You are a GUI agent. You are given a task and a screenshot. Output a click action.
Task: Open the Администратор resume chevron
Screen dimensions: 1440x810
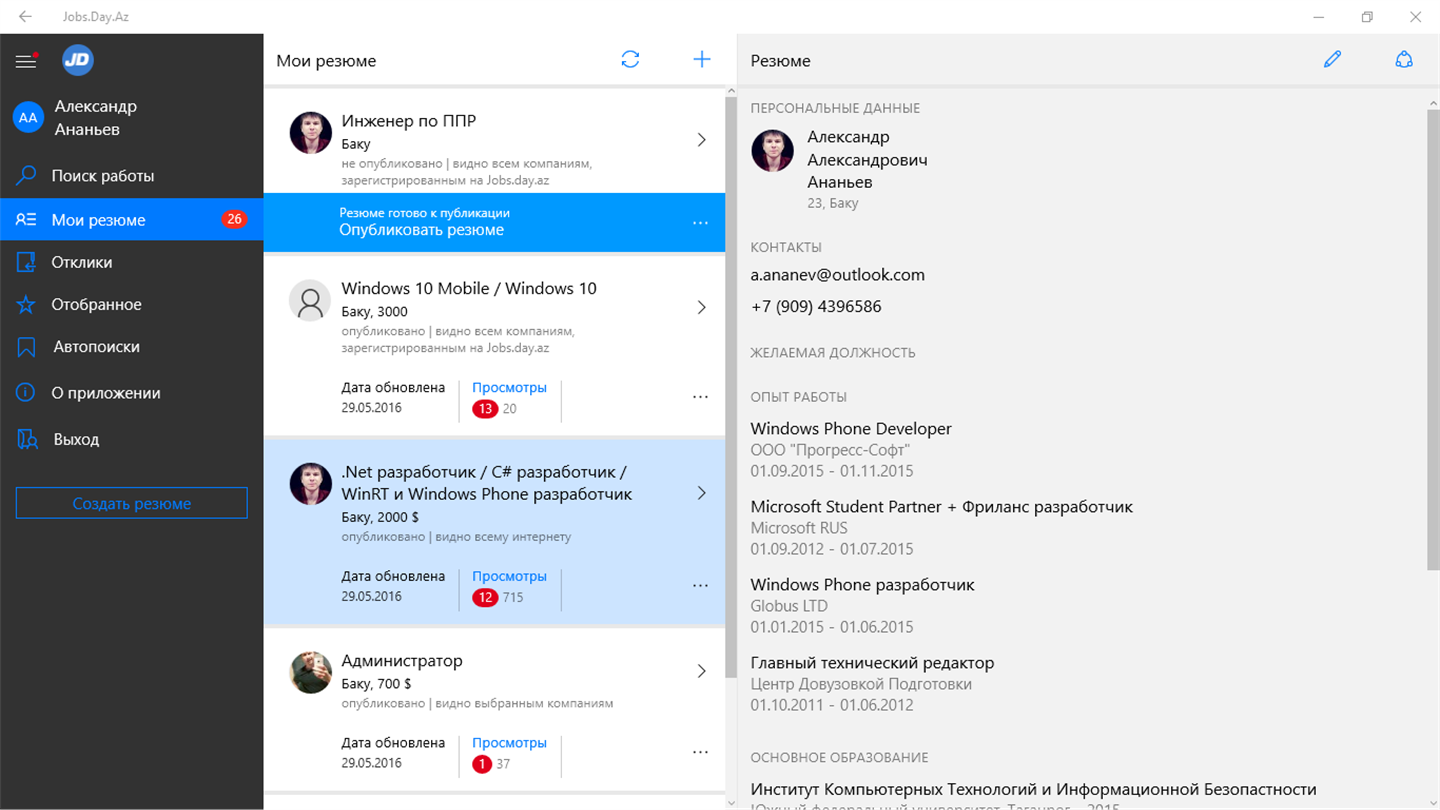click(701, 672)
